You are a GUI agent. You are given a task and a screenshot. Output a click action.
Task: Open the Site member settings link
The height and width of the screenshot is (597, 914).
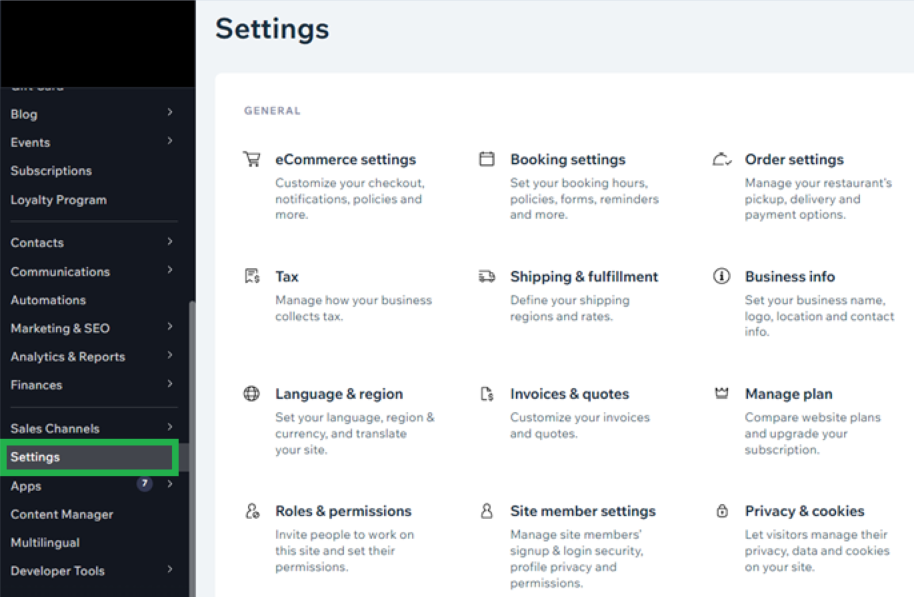click(582, 511)
